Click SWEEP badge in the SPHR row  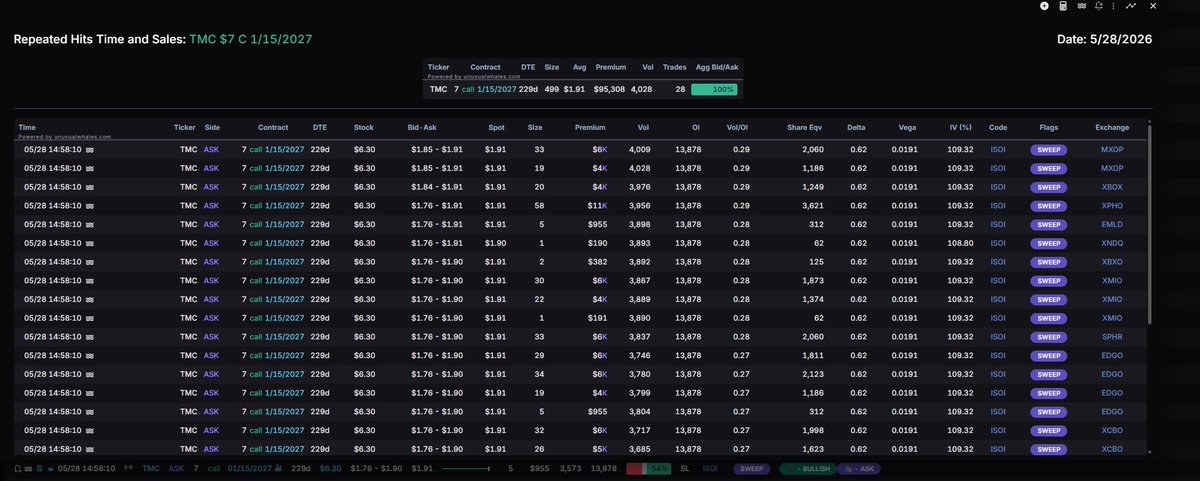(1049, 336)
